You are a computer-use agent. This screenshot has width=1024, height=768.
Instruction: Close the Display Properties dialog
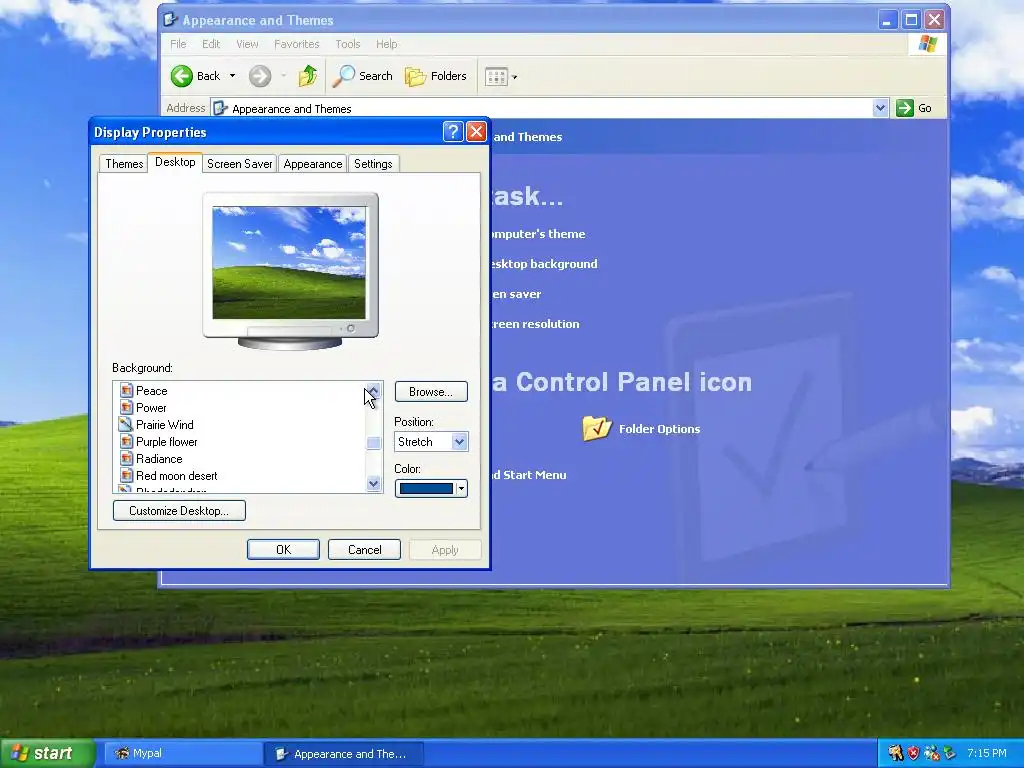476,132
